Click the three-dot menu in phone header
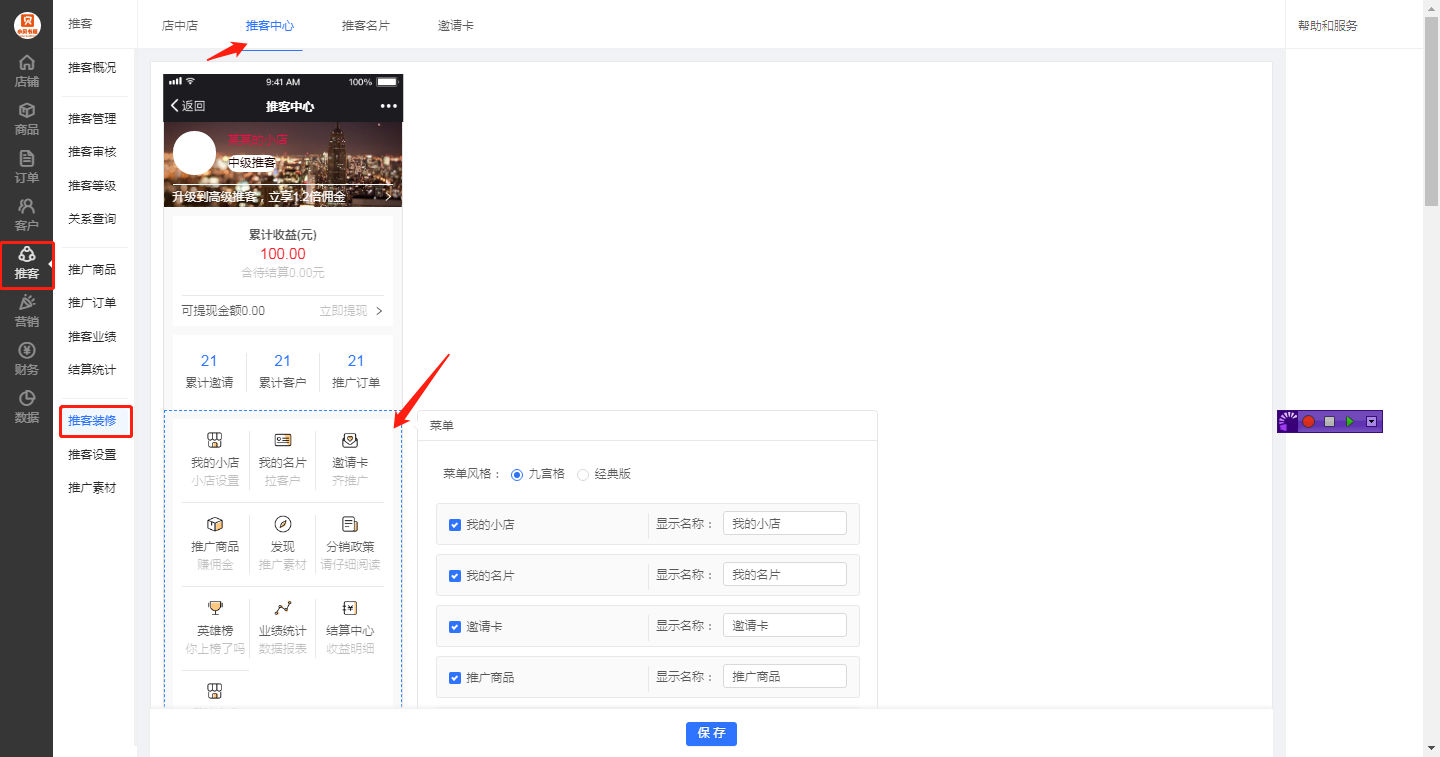 388,106
